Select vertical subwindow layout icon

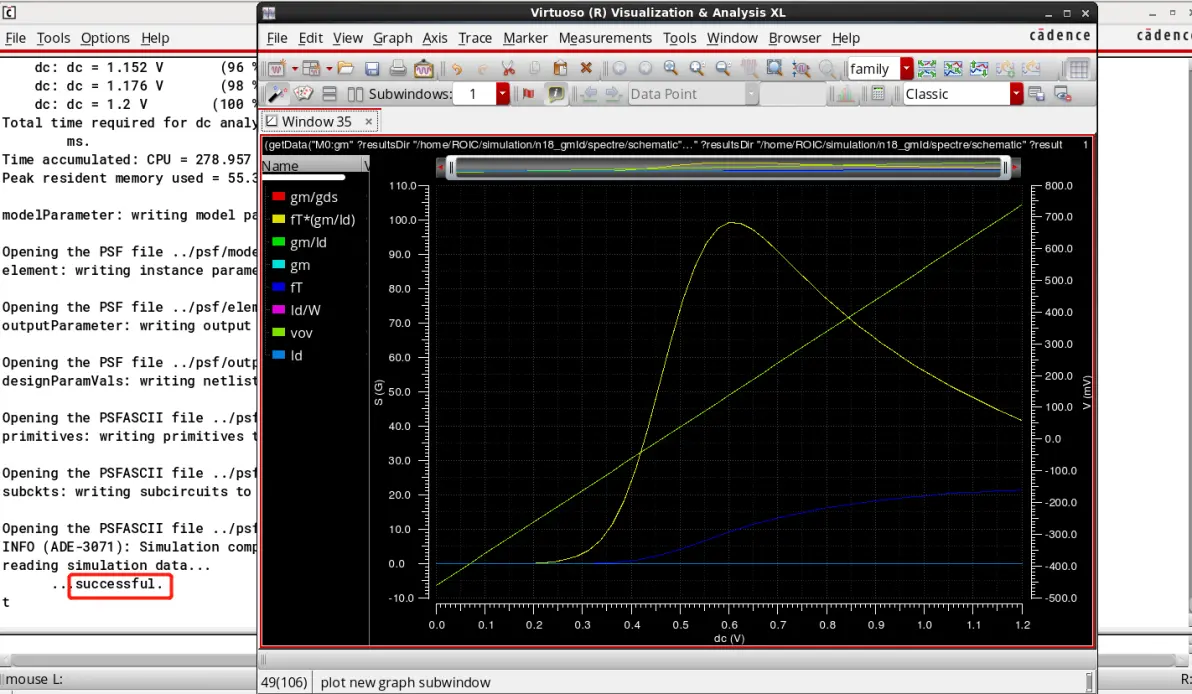coord(355,93)
